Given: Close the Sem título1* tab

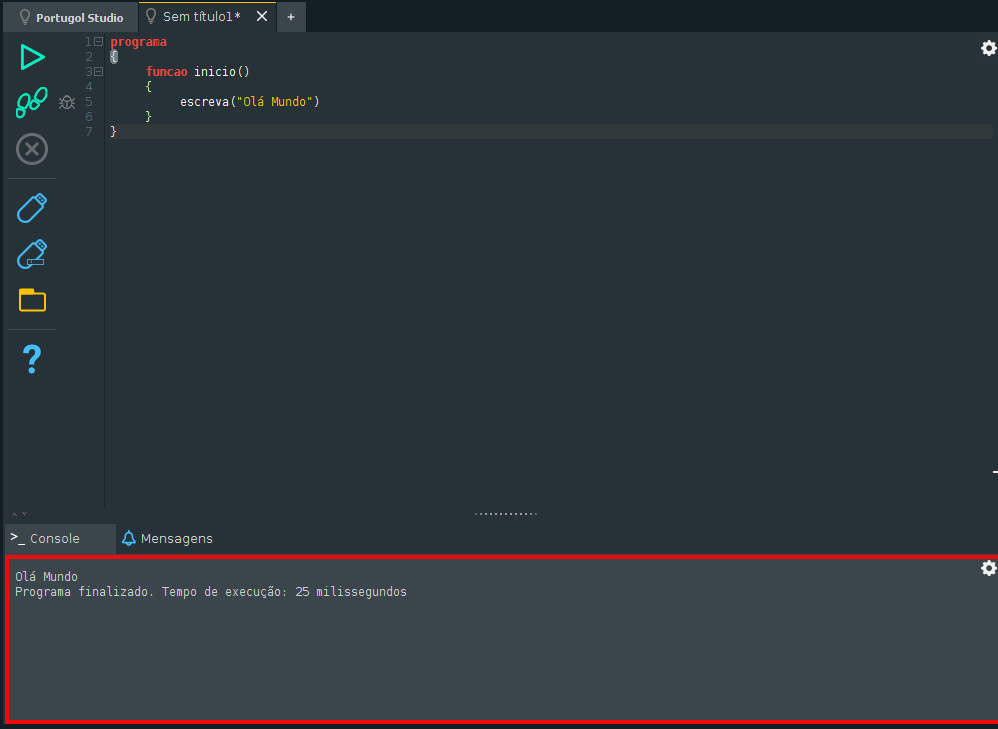Looking at the screenshot, I should click(x=262, y=17).
